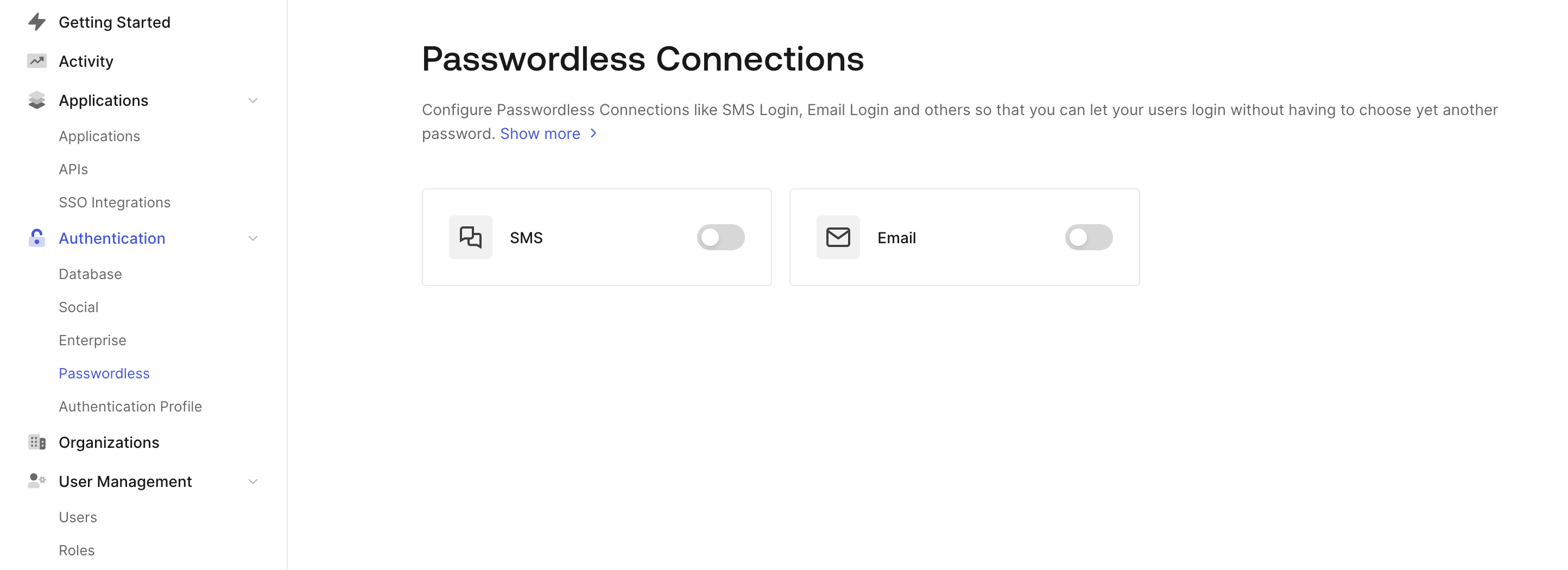Collapse the User Management chevron
Screen dimensions: 1568x570
tap(252, 482)
